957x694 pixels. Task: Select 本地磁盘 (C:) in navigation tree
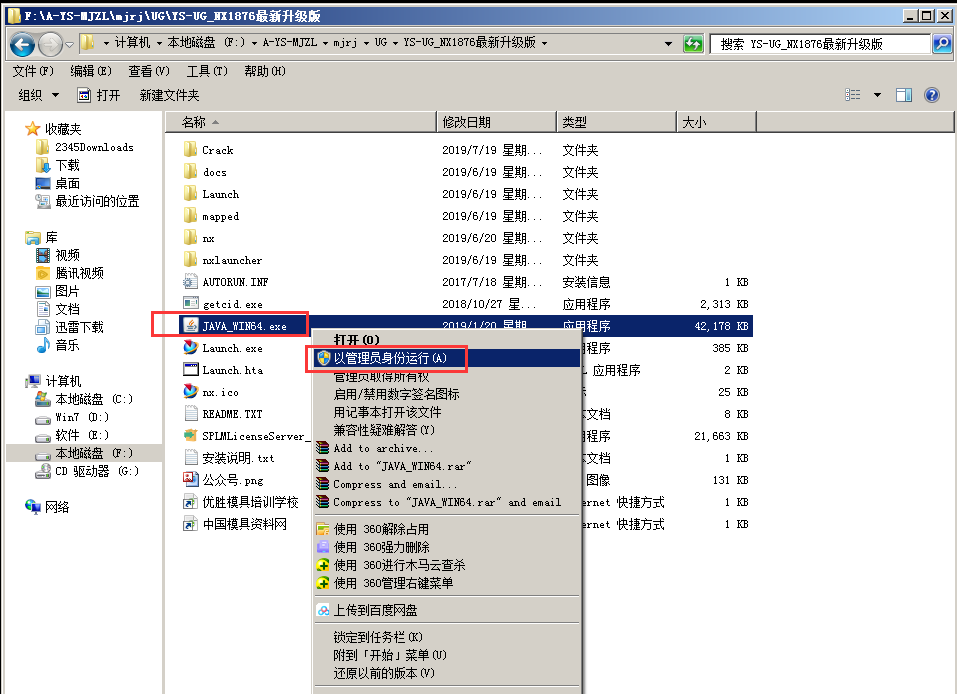84,399
